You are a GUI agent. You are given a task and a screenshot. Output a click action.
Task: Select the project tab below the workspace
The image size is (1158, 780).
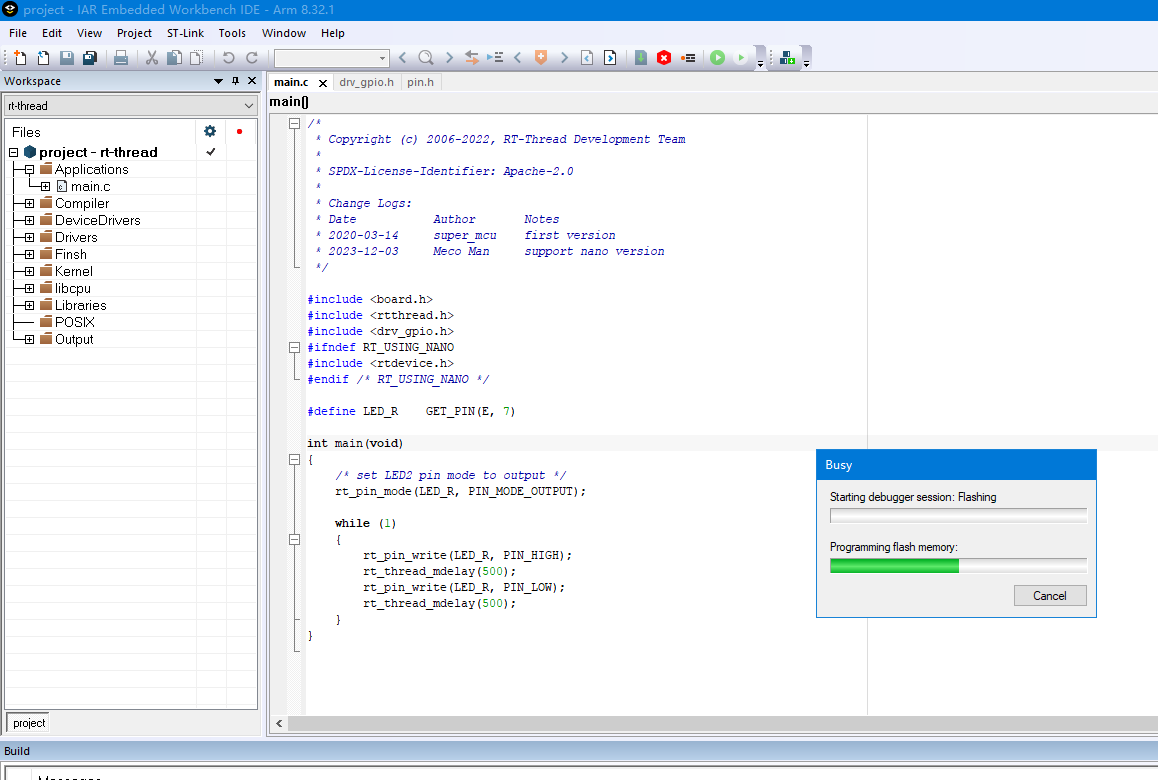(29, 723)
